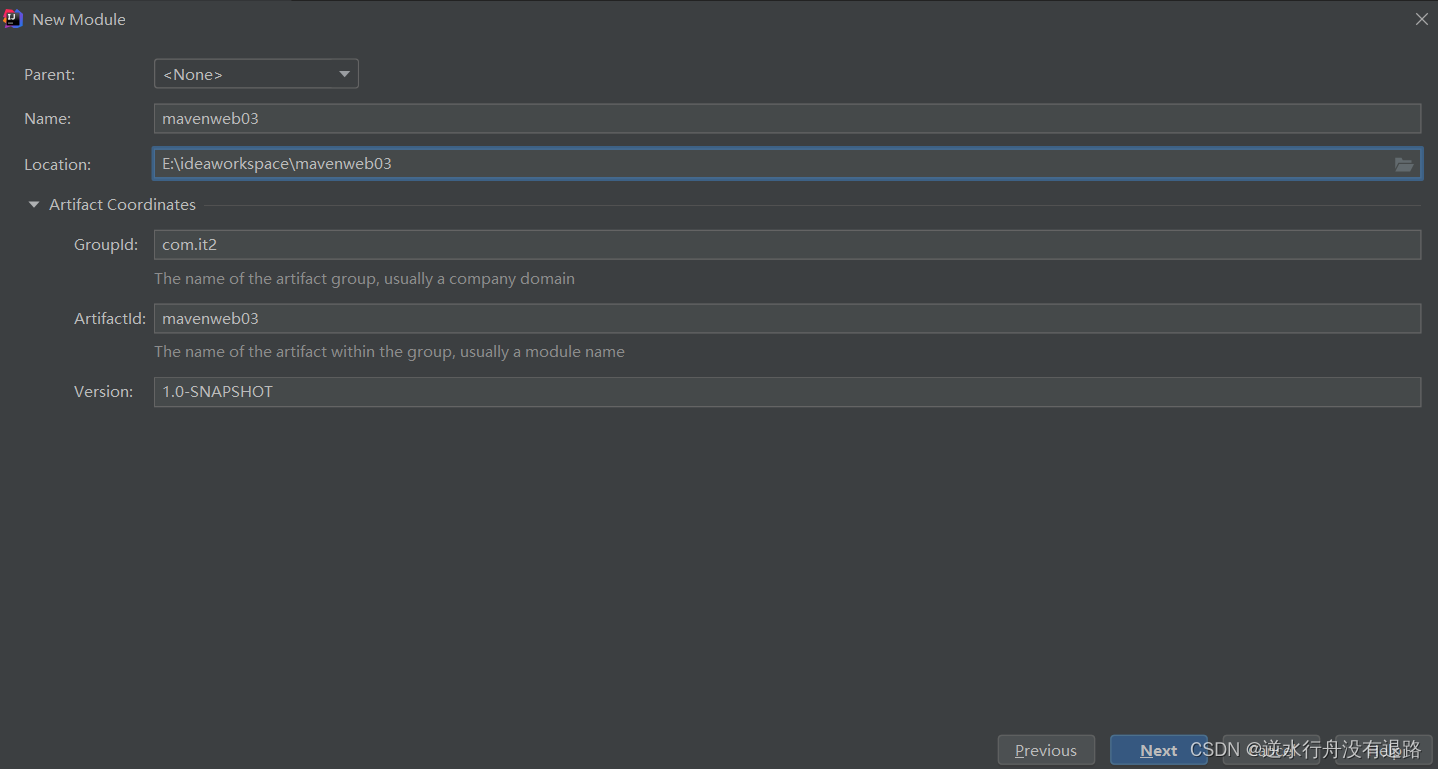Click the Version field showing 1.0-SNAPSHOT
This screenshot has width=1438, height=769.
[x=787, y=392]
